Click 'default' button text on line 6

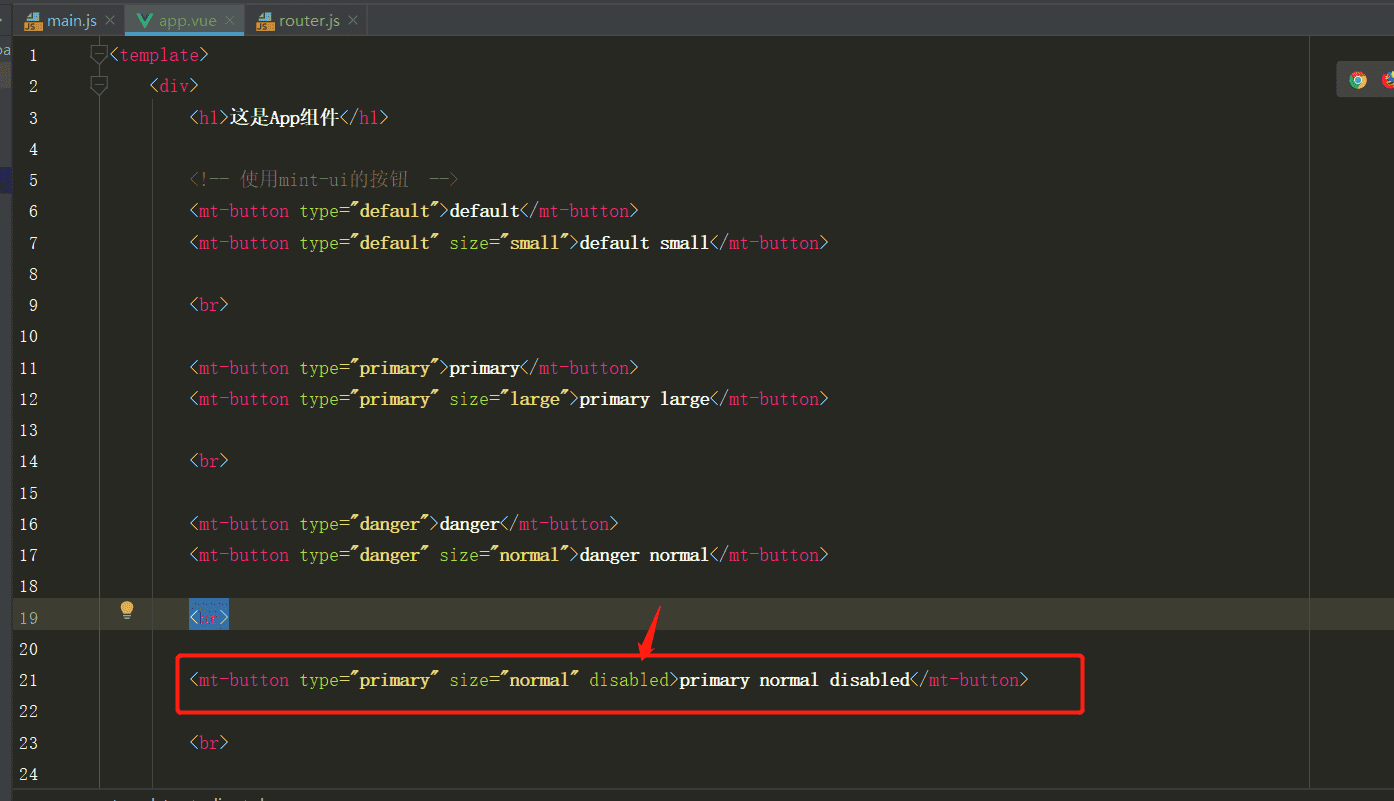(x=484, y=211)
